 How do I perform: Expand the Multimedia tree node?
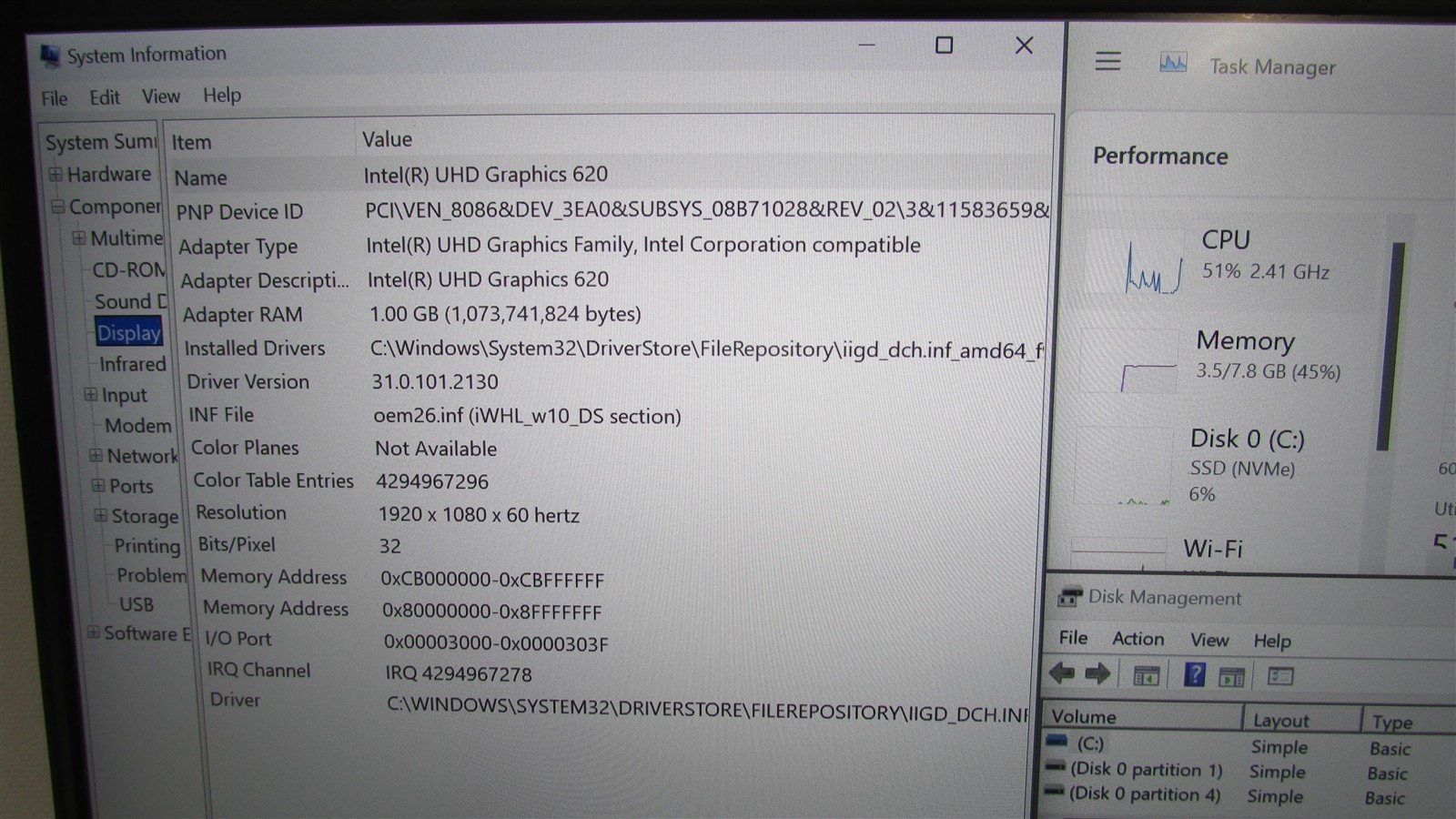pos(79,238)
